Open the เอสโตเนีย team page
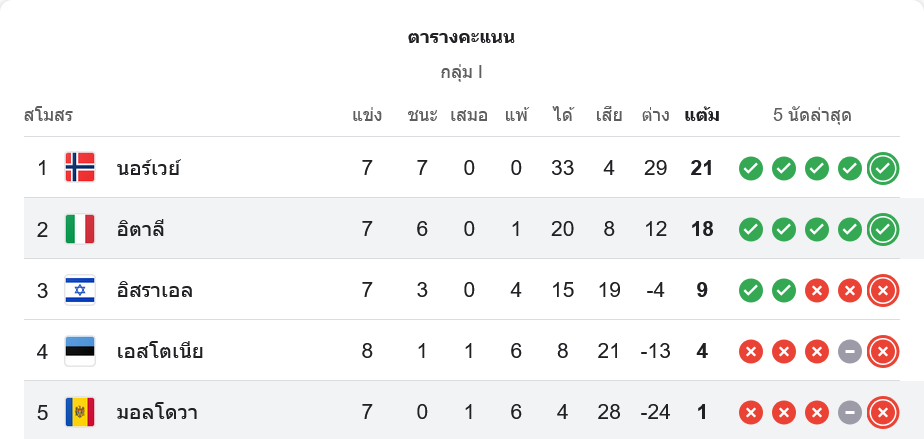Screen dimensions: 924x439 160,351
